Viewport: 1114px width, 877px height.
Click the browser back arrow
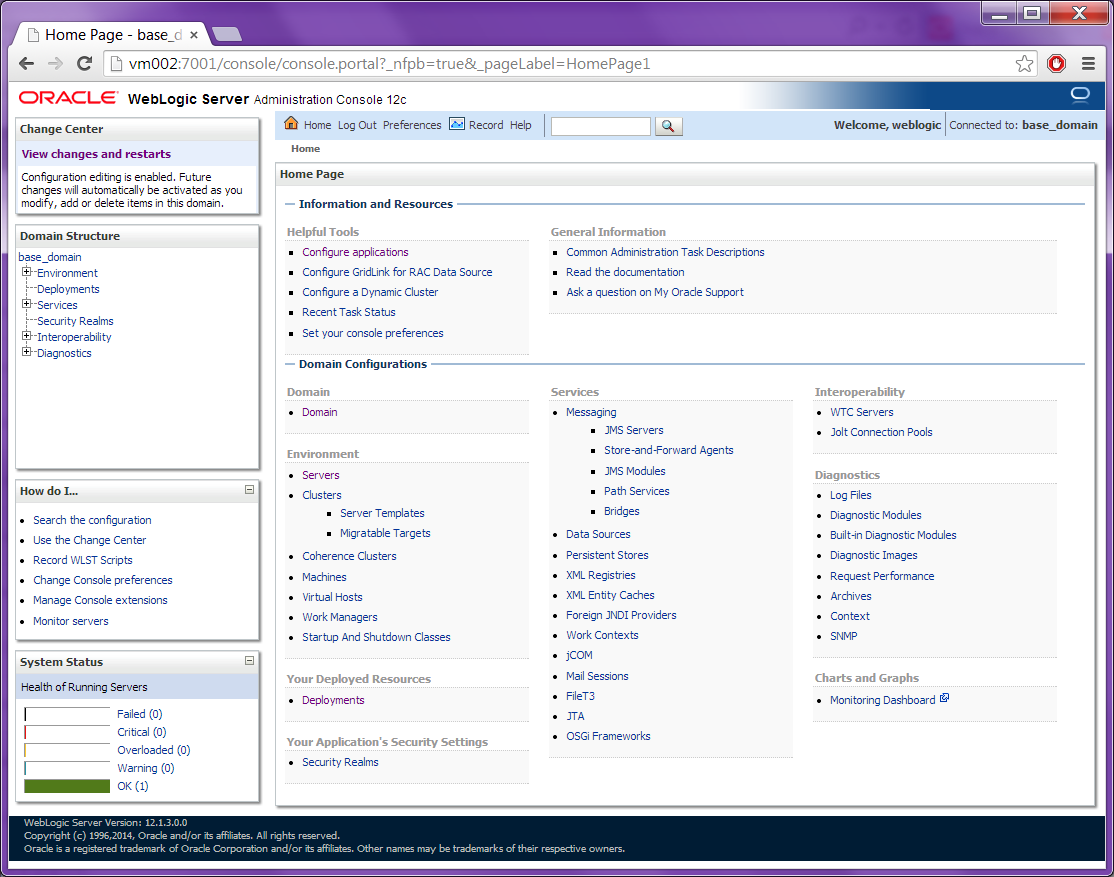27,63
